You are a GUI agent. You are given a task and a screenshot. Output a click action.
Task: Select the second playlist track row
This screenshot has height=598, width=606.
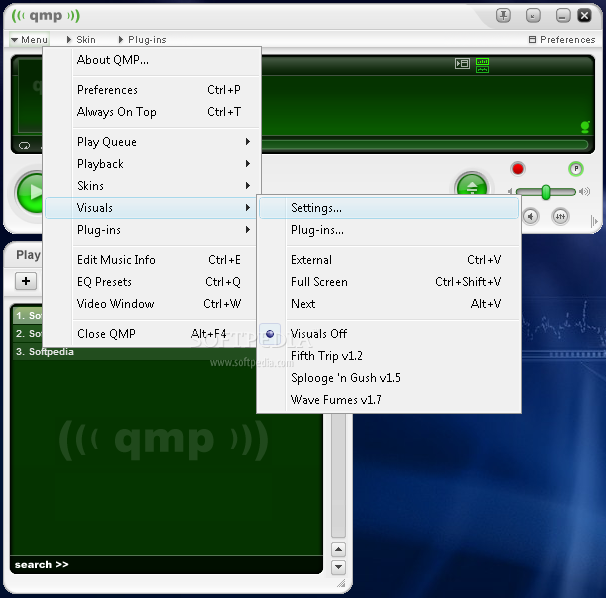28,334
